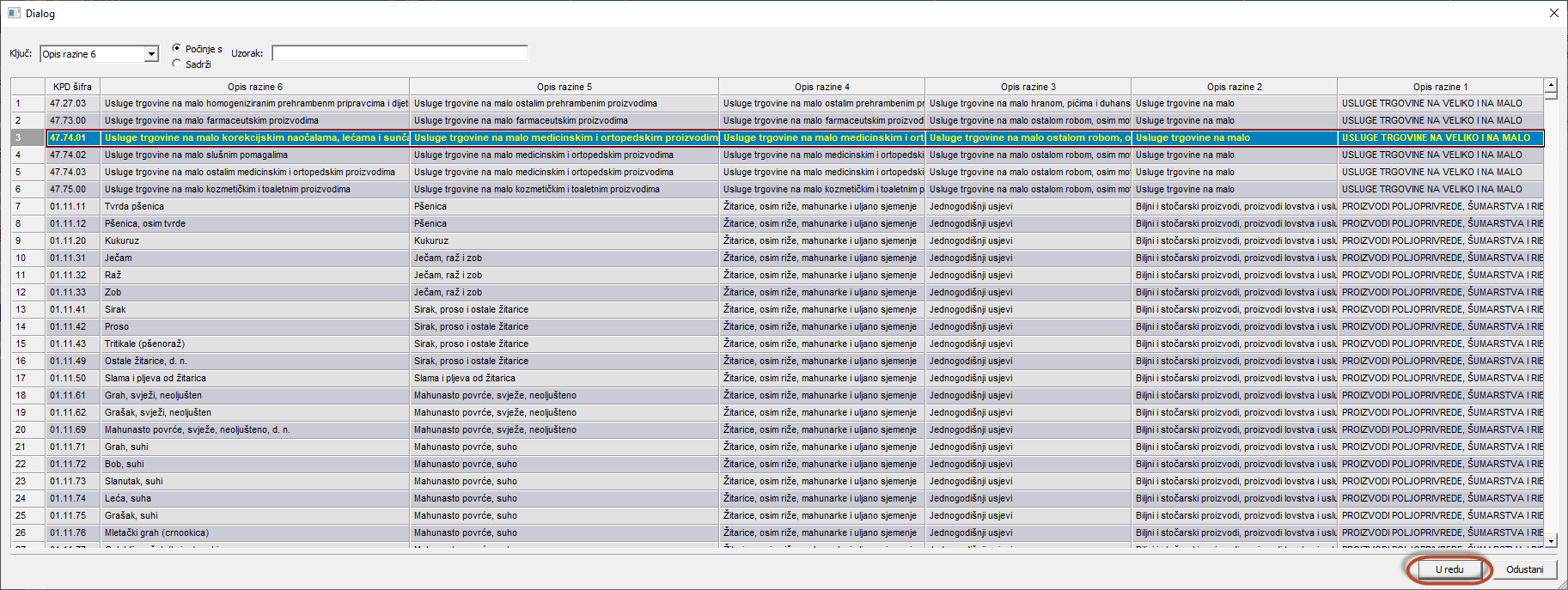Select row header number 12
Image resolution: width=1568 pixels, height=590 pixels.
click(21, 292)
